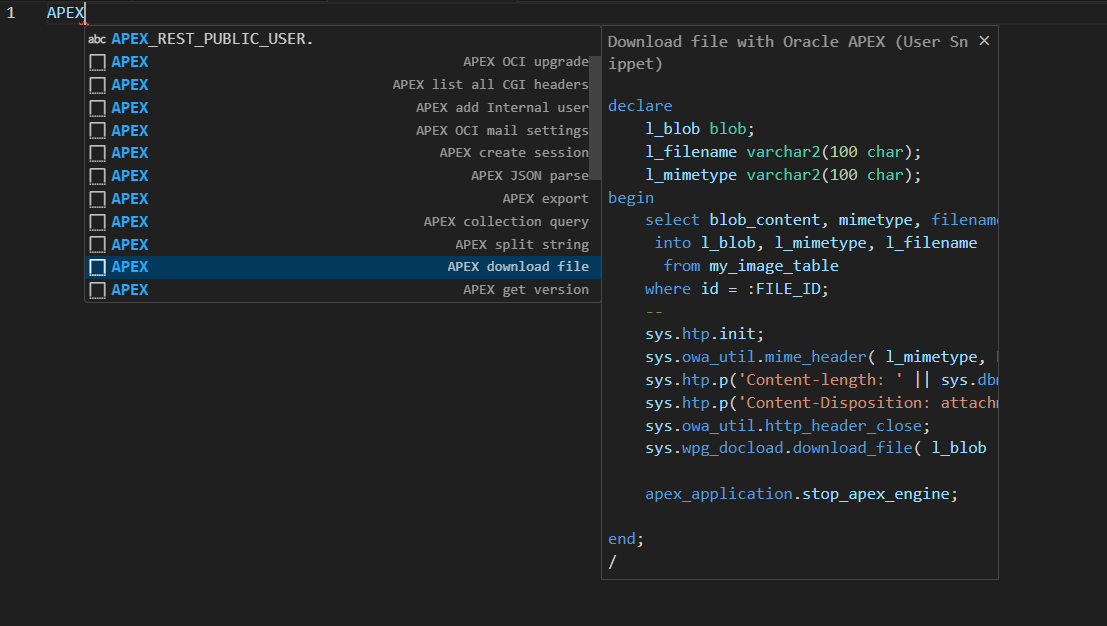The width and height of the screenshot is (1107, 626).
Task: Select the APEX collection query snippet
Action: point(342,222)
